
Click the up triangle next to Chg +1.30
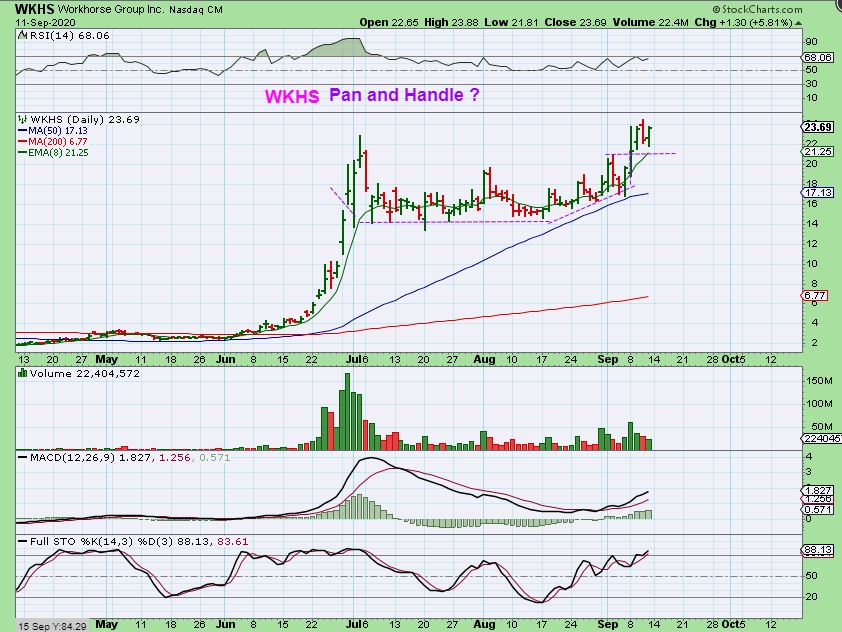[799, 23]
